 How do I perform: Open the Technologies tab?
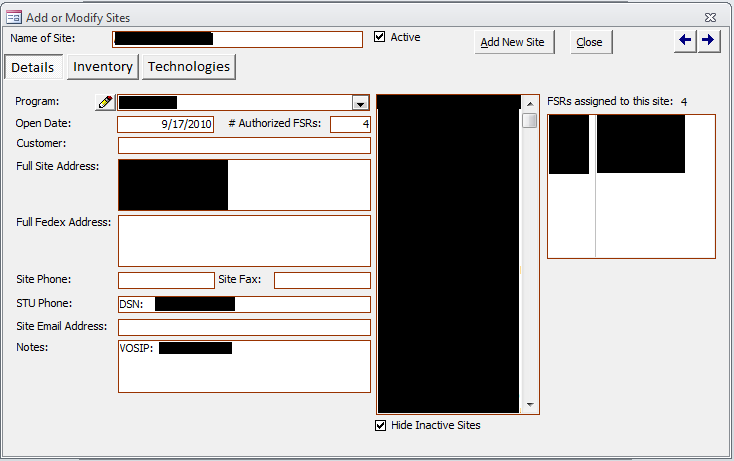coord(189,67)
